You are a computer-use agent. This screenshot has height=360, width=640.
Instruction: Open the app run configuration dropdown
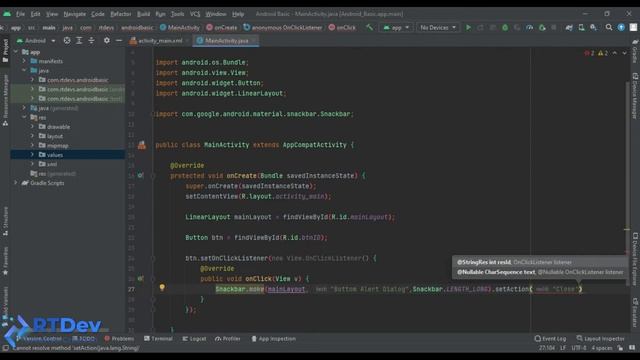[x=396, y=27]
